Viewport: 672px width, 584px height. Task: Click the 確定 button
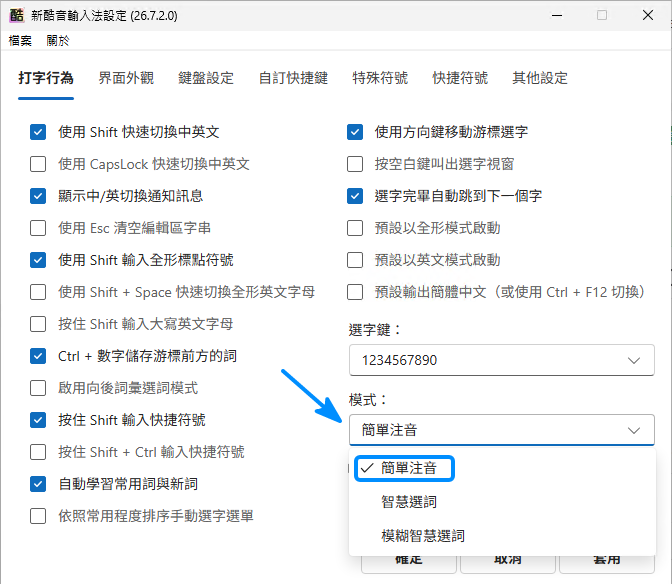click(408, 563)
